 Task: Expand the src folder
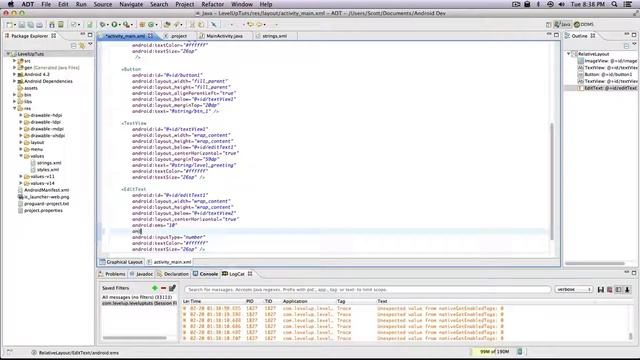[x=15, y=61]
